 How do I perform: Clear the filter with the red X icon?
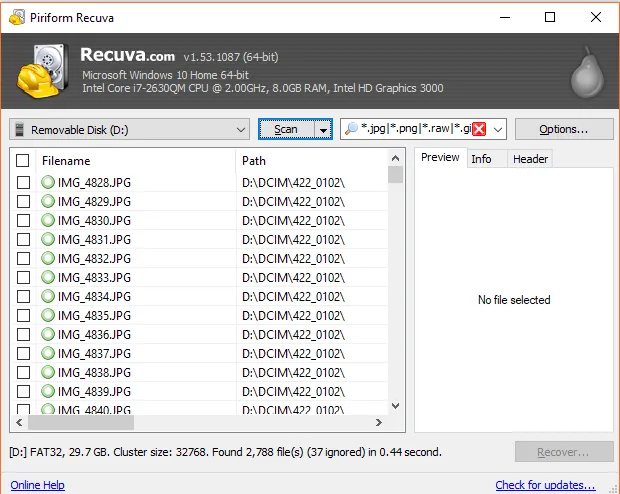coord(479,129)
